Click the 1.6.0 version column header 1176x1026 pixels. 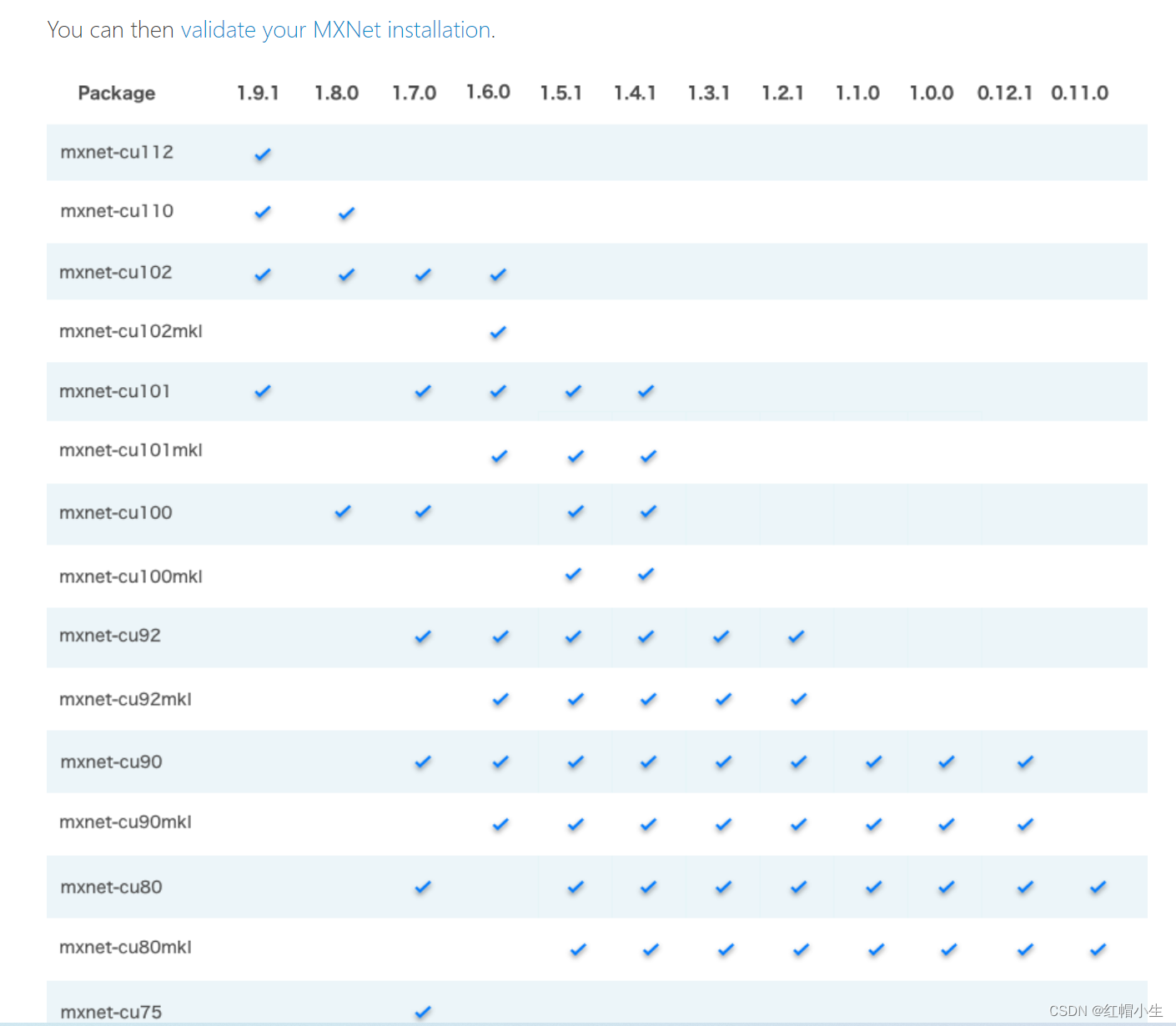[x=488, y=92]
